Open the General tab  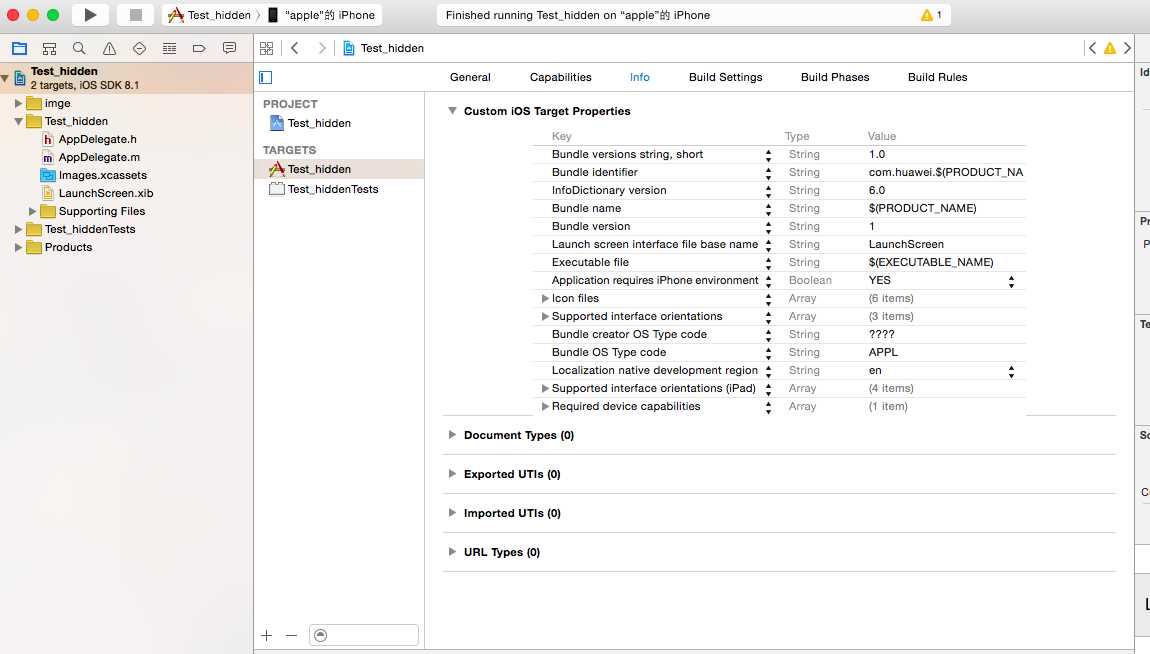[x=470, y=77]
